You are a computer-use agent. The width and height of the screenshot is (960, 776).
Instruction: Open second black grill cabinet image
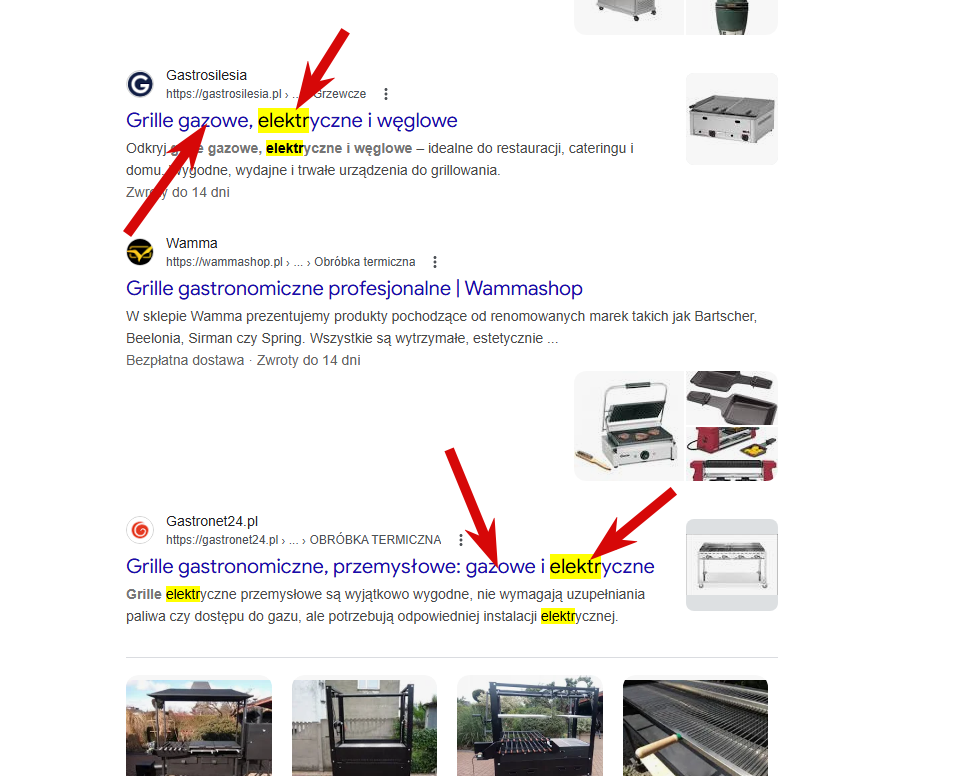(364, 726)
